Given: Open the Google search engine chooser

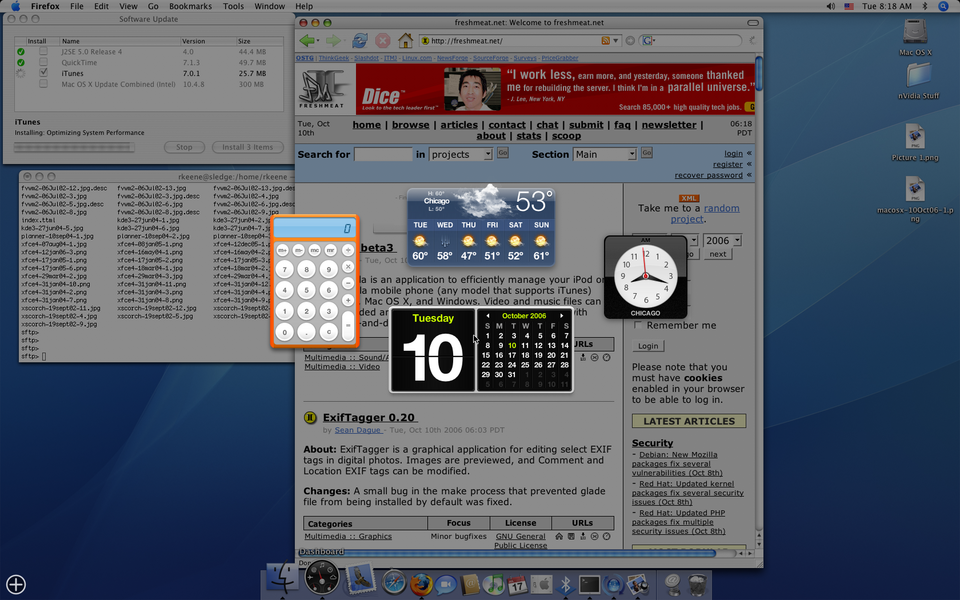Looking at the screenshot, I should click(648, 40).
